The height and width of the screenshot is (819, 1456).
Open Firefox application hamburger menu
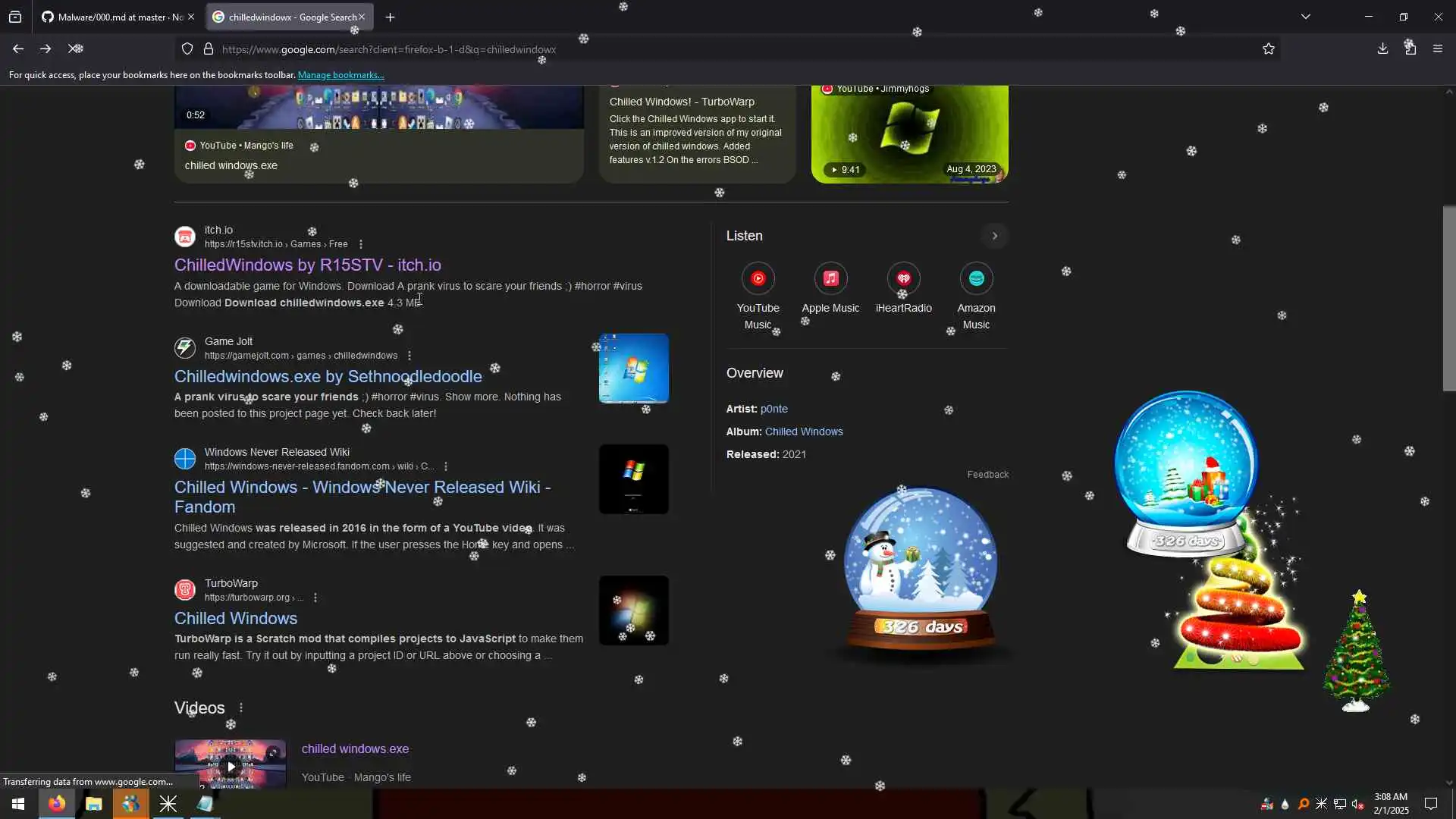(x=1437, y=49)
